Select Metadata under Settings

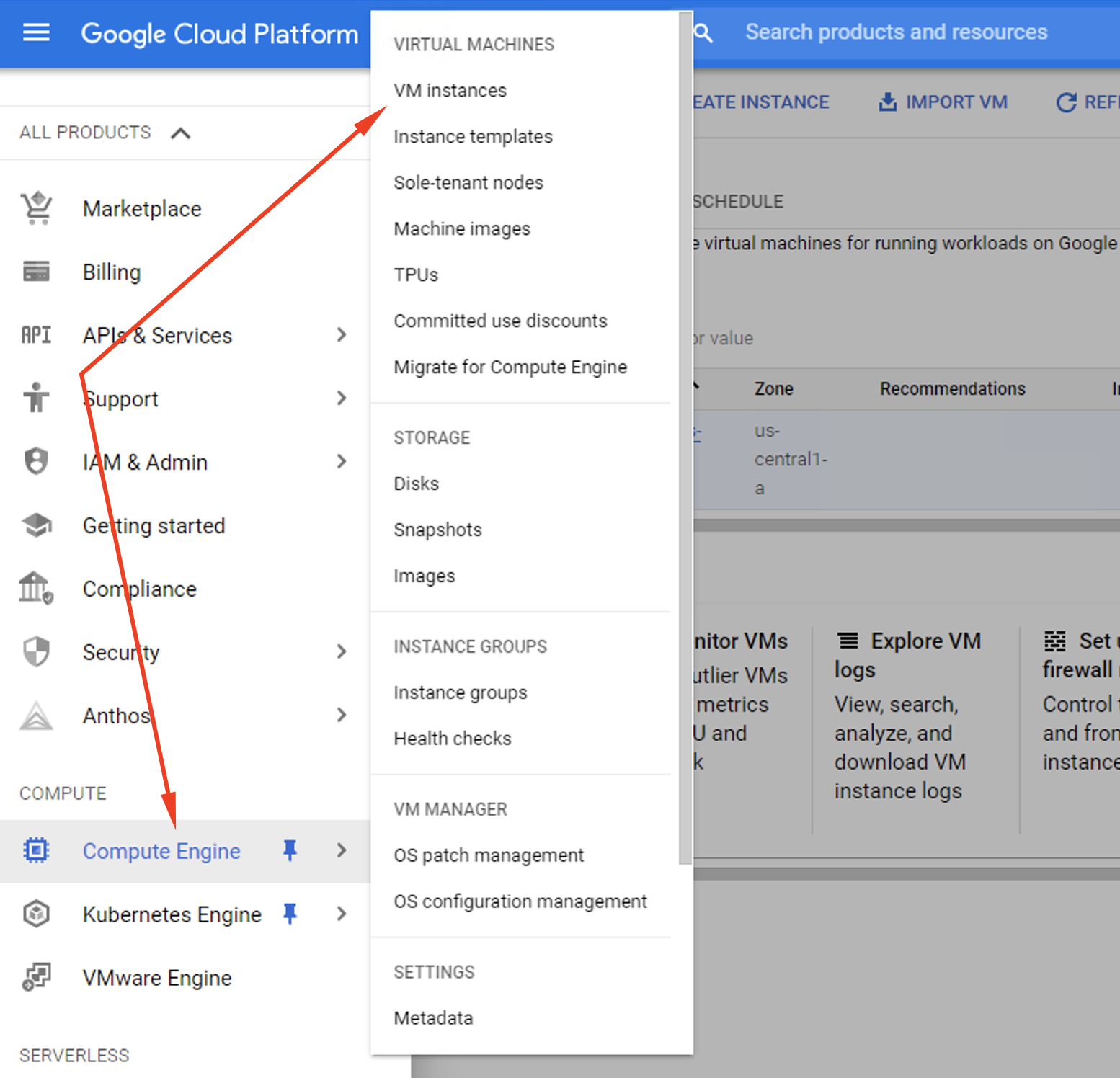coord(433,1018)
